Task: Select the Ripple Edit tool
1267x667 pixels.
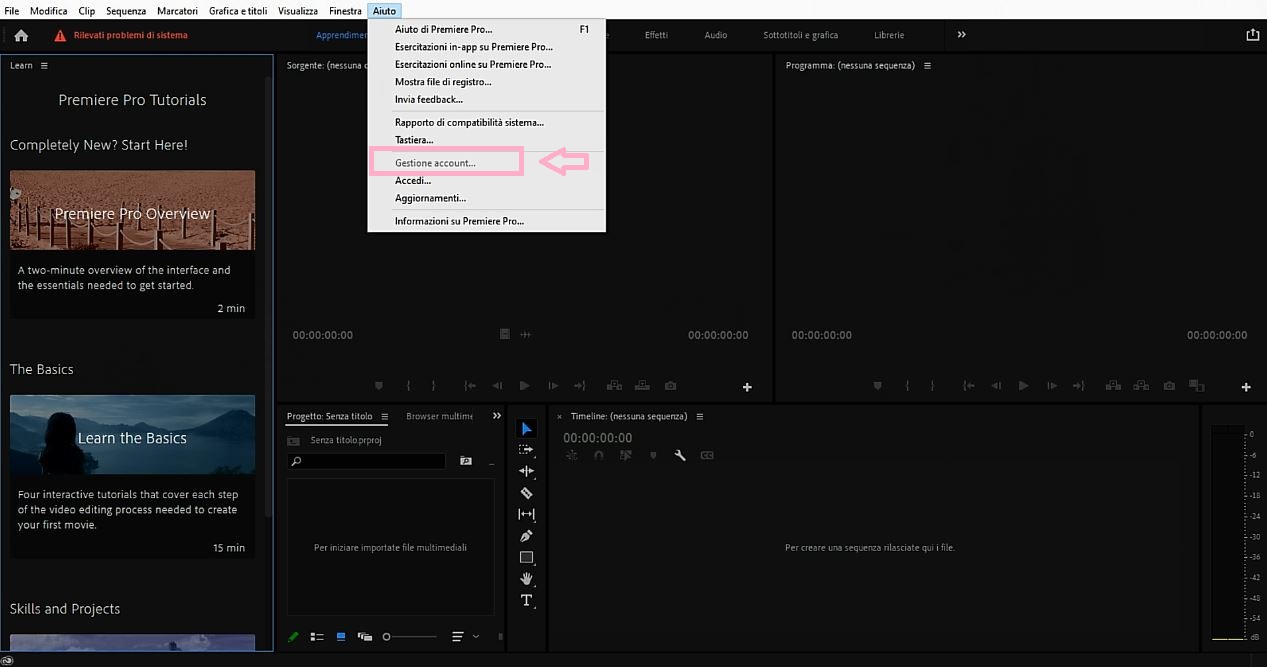Action: pos(527,471)
